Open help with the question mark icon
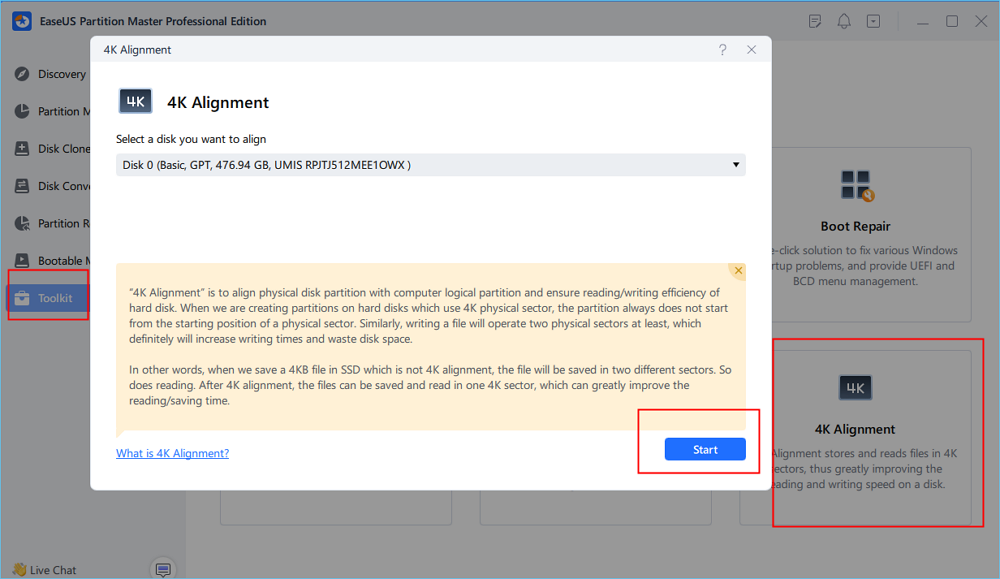 click(x=723, y=50)
